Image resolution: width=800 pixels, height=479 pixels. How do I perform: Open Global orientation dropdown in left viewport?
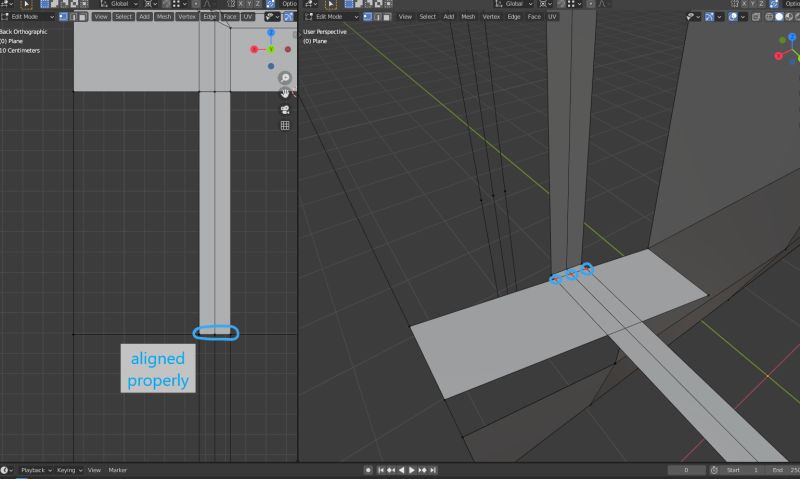[119, 4]
